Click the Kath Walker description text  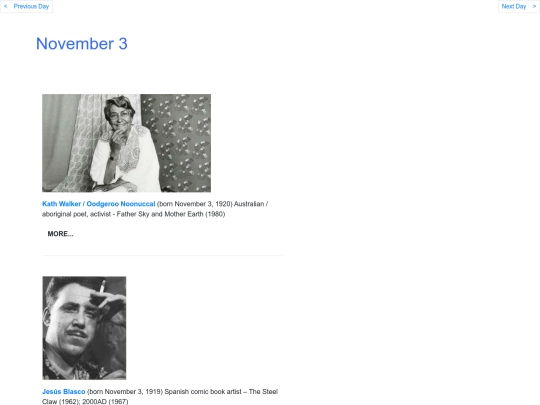(x=155, y=209)
